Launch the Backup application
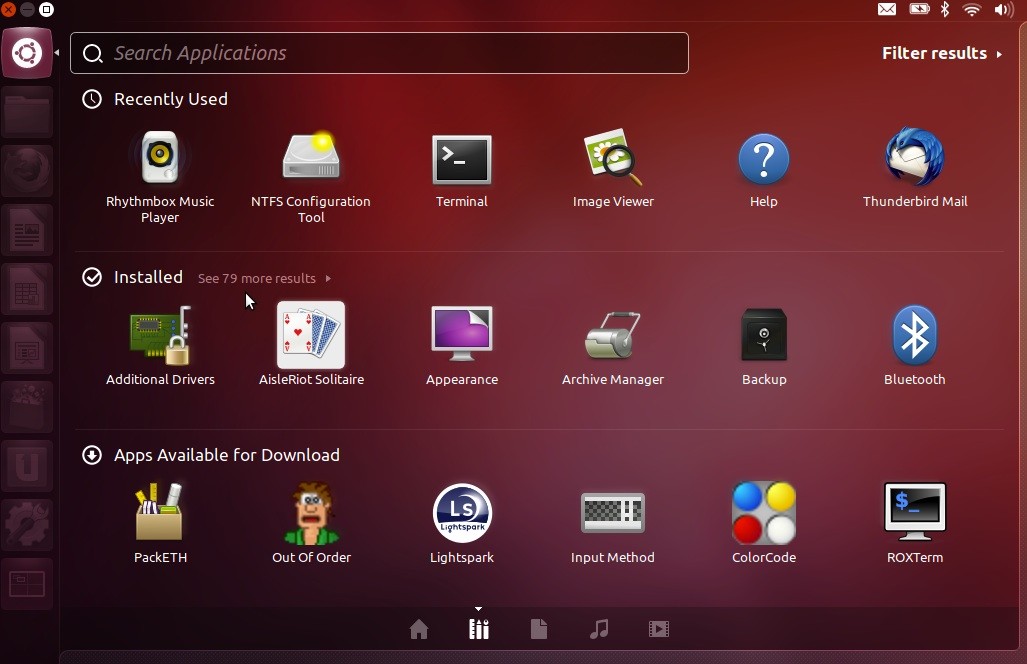This screenshot has width=1027, height=664. pyautogui.click(x=764, y=336)
